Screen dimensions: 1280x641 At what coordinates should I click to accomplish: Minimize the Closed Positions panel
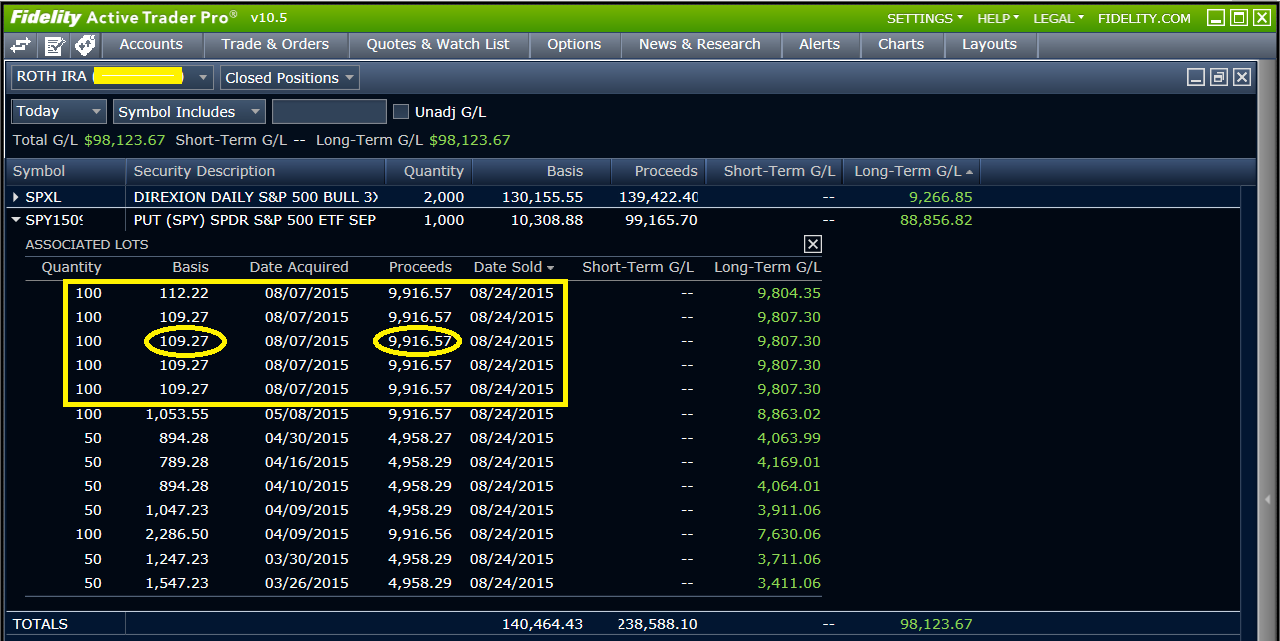[1196, 77]
